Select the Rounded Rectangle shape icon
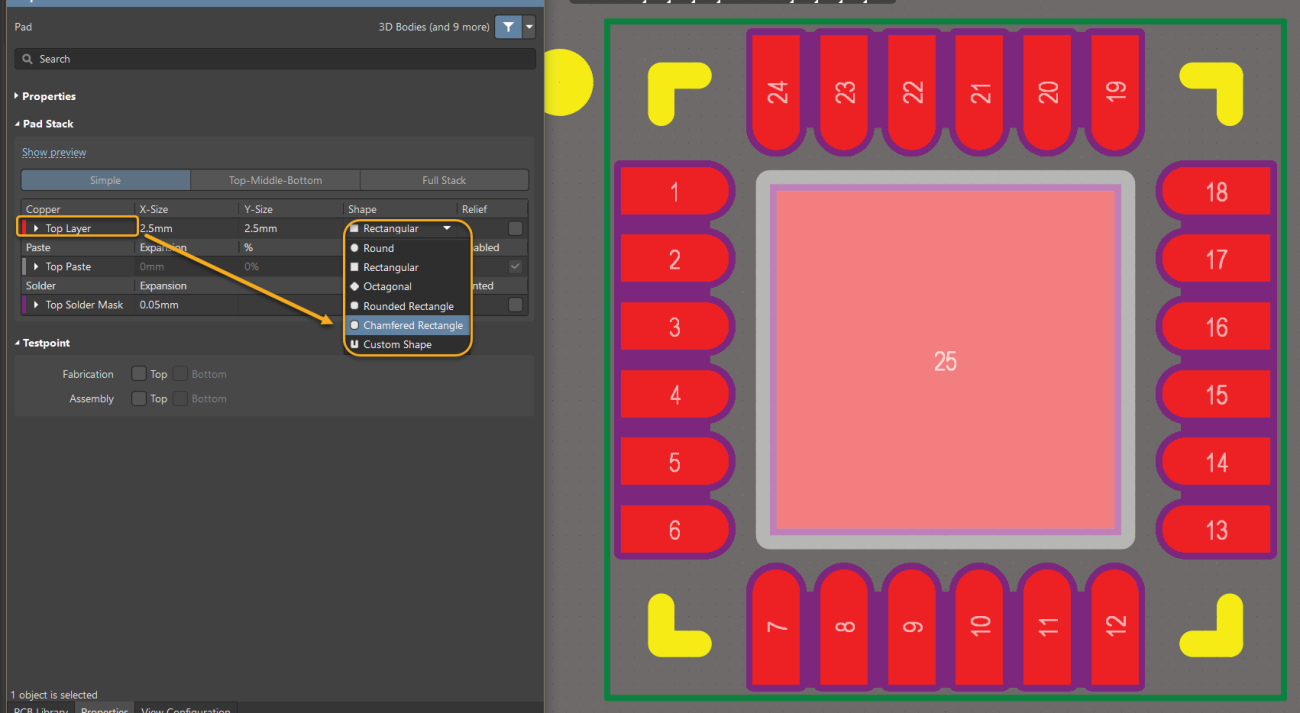Viewport: 1300px width, 713px height. 356,305
